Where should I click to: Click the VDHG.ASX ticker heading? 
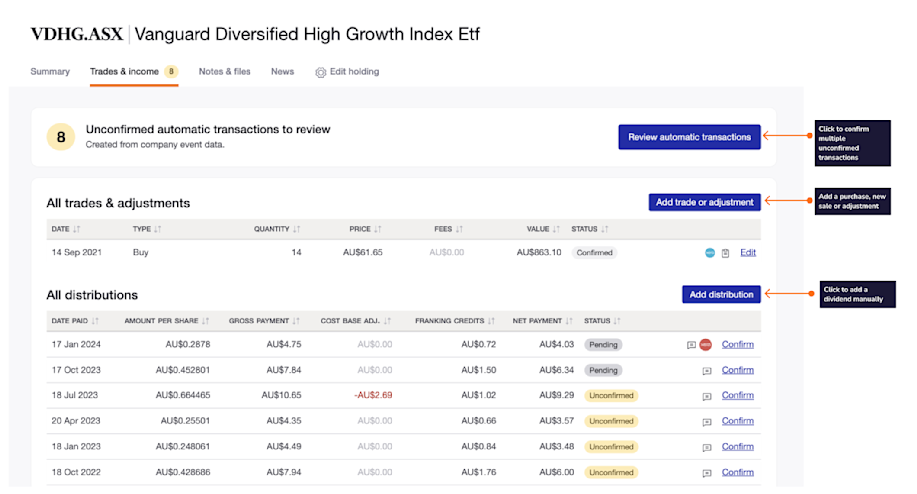tap(77, 34)
